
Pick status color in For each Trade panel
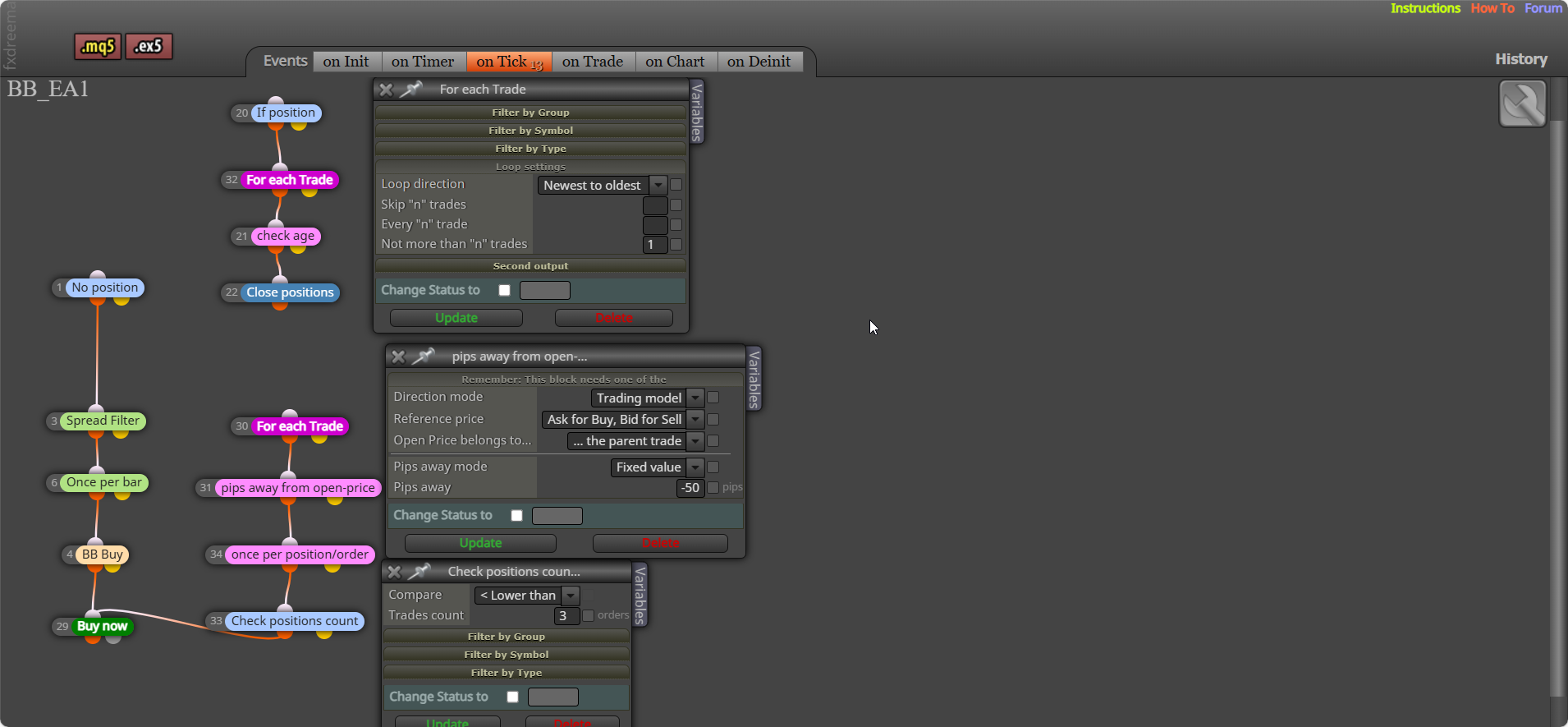tap(545, 290)
